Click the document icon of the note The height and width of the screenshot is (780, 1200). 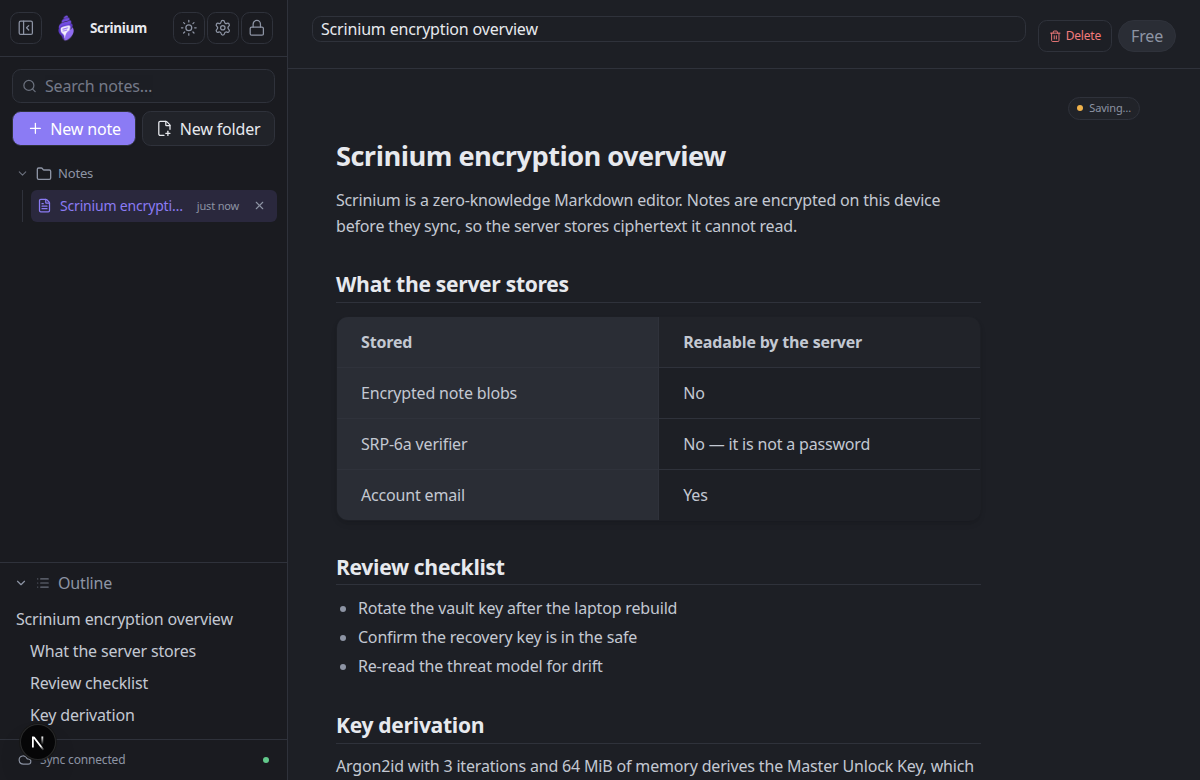click(x=44, y=206)
